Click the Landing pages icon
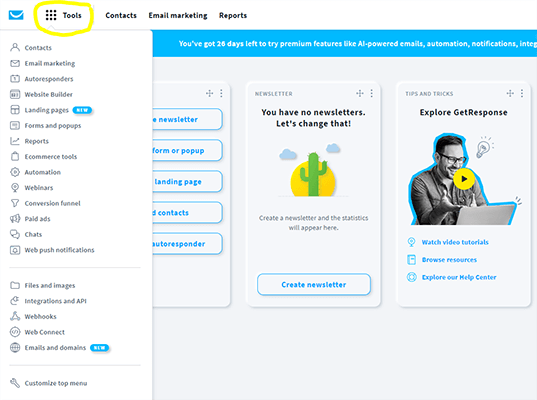 [15, 110]
